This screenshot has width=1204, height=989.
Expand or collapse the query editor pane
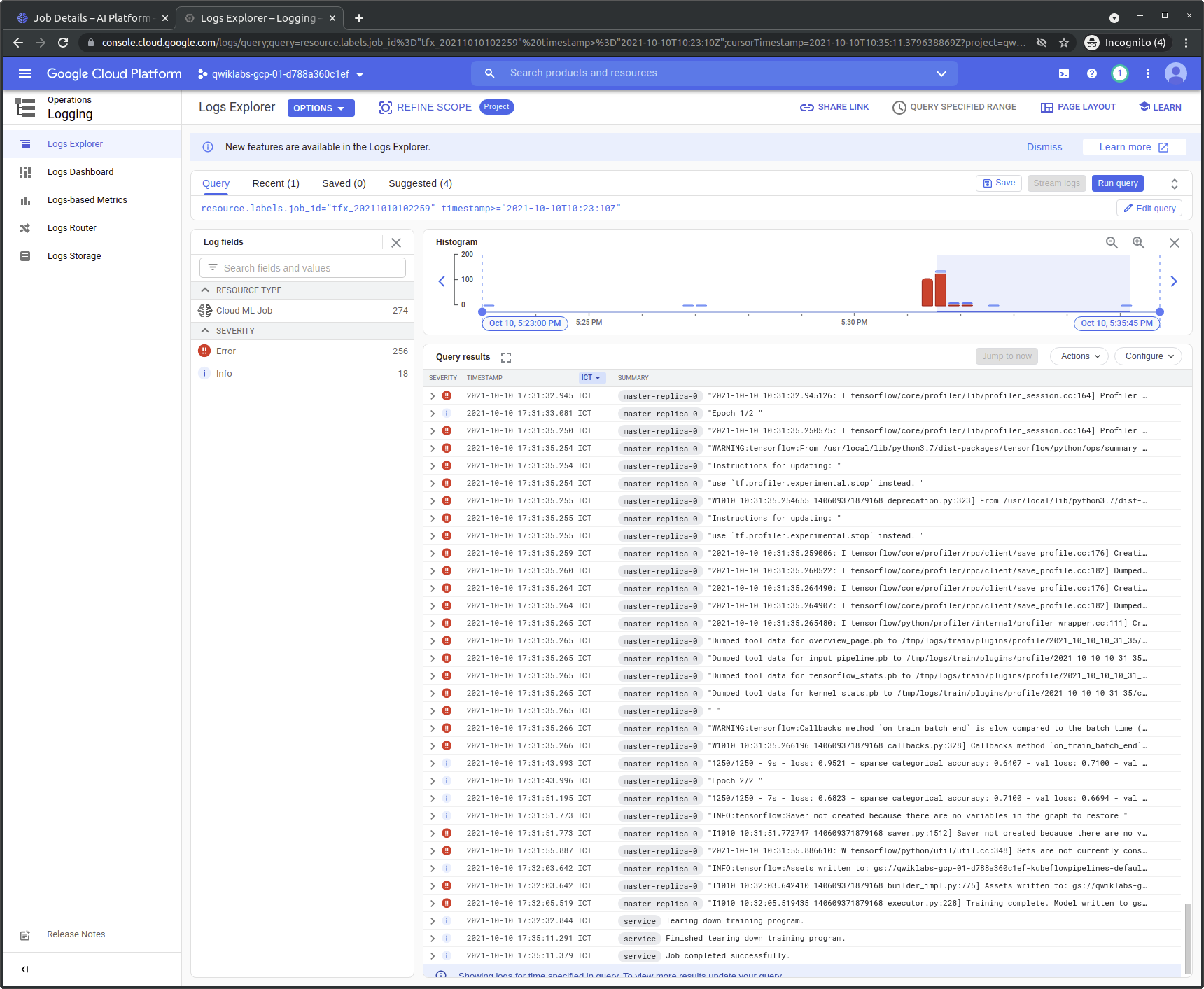(x=1175, y=183)
